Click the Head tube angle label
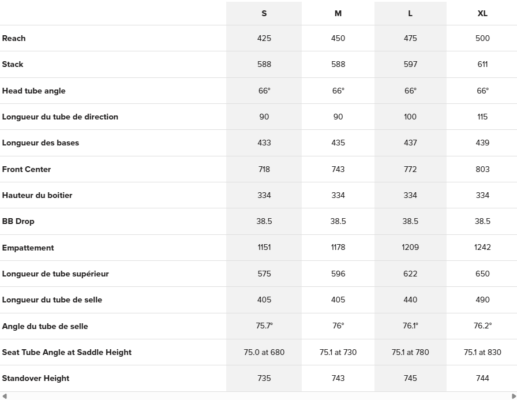The width and height of the screenshot is (517, 400). [x=34, y=91]
